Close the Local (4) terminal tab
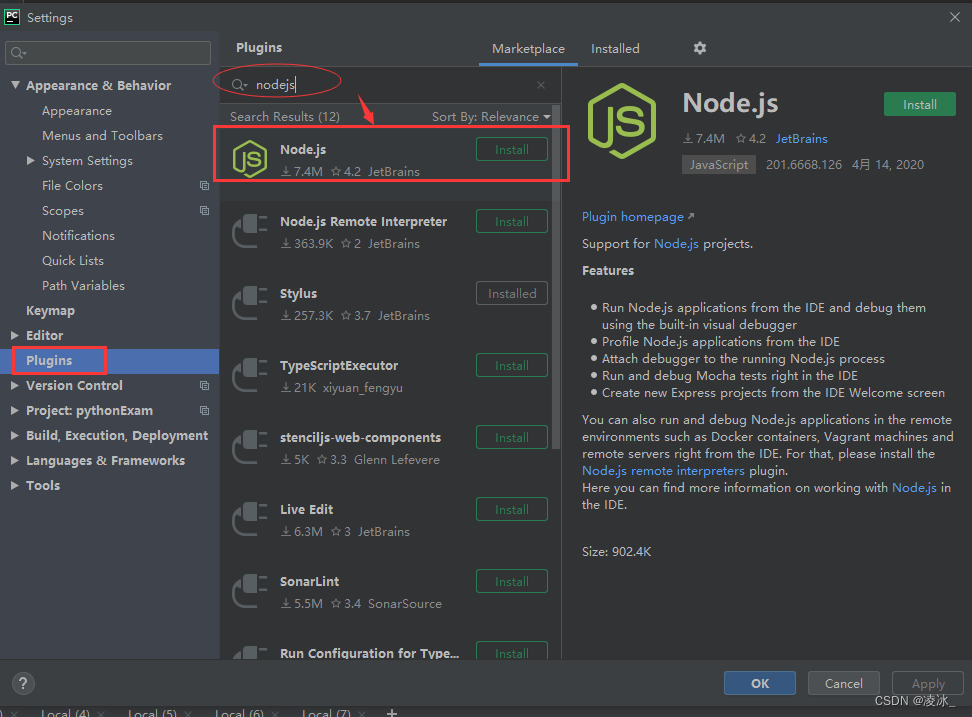This screenshot has width=972, height=717. 100,713
